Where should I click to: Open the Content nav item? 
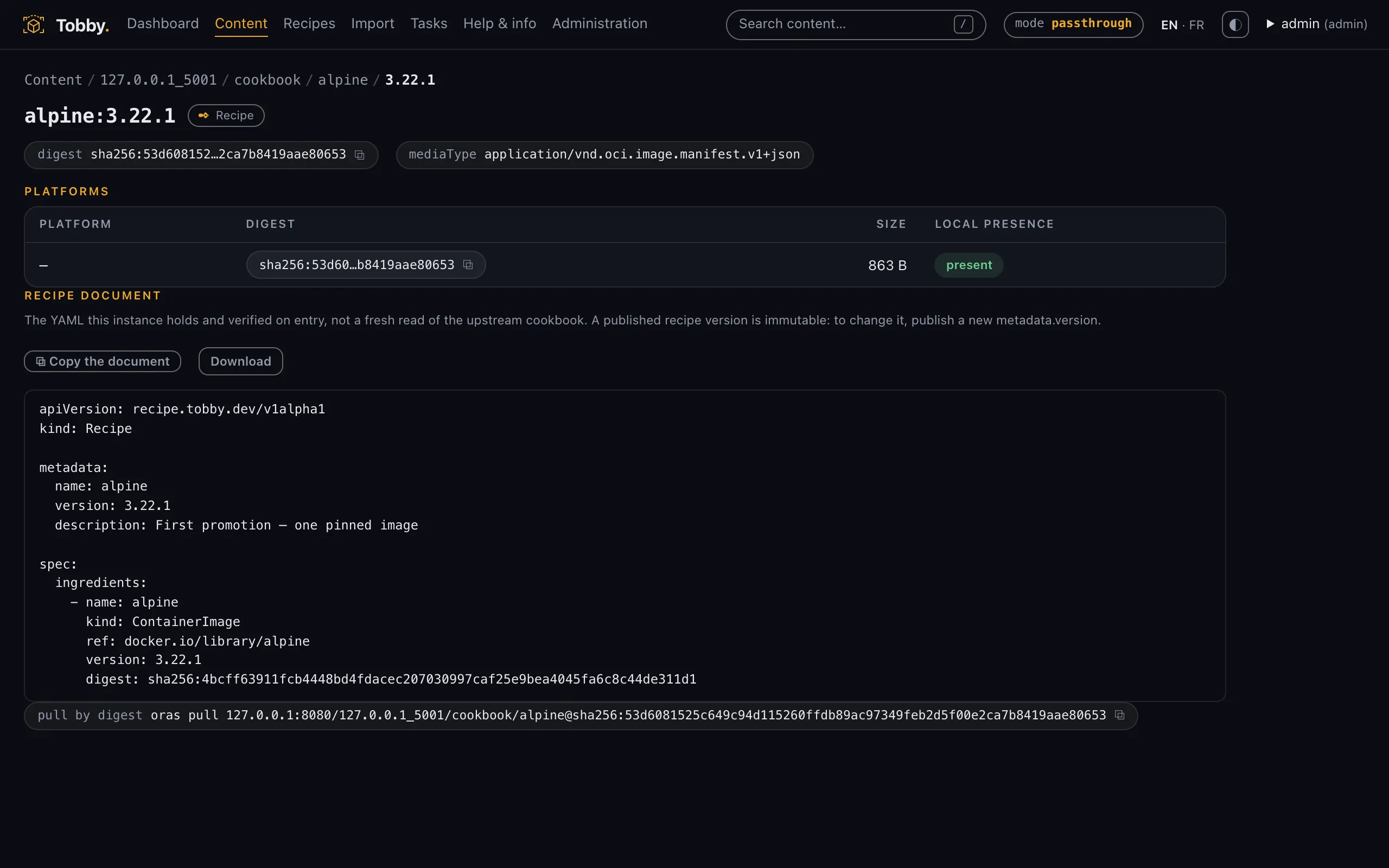click(x=241, y=23)
